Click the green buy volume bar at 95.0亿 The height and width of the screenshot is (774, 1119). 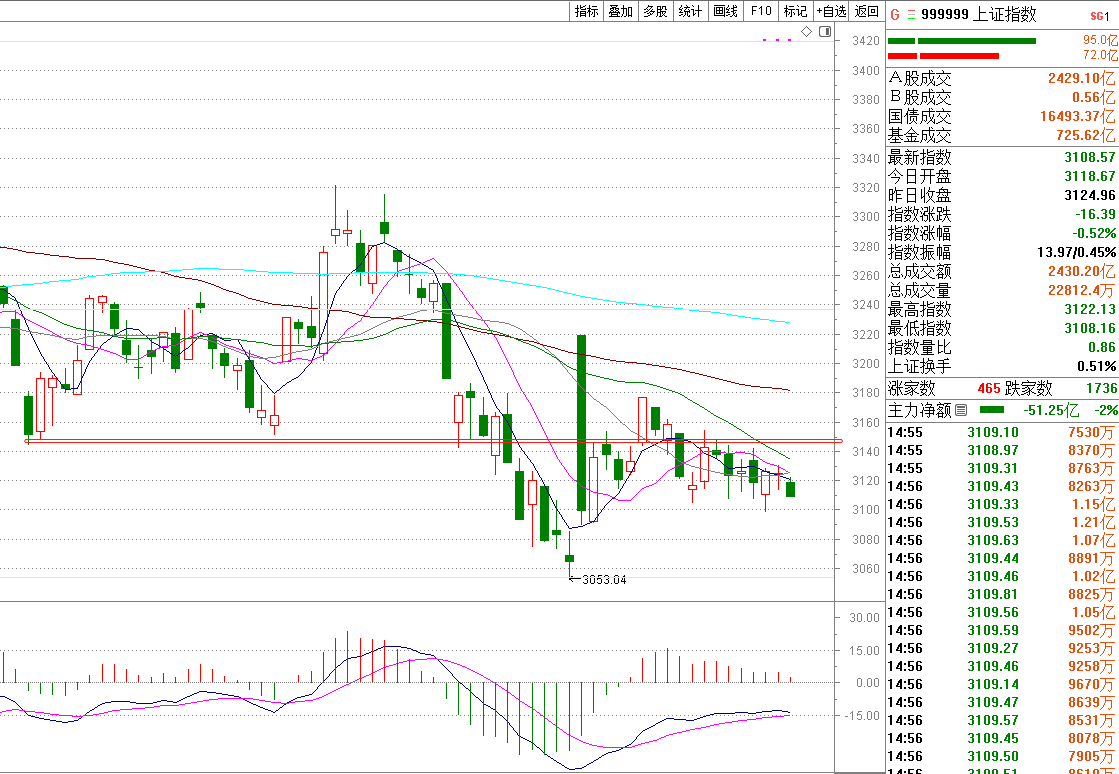click(x=961, y=41)
